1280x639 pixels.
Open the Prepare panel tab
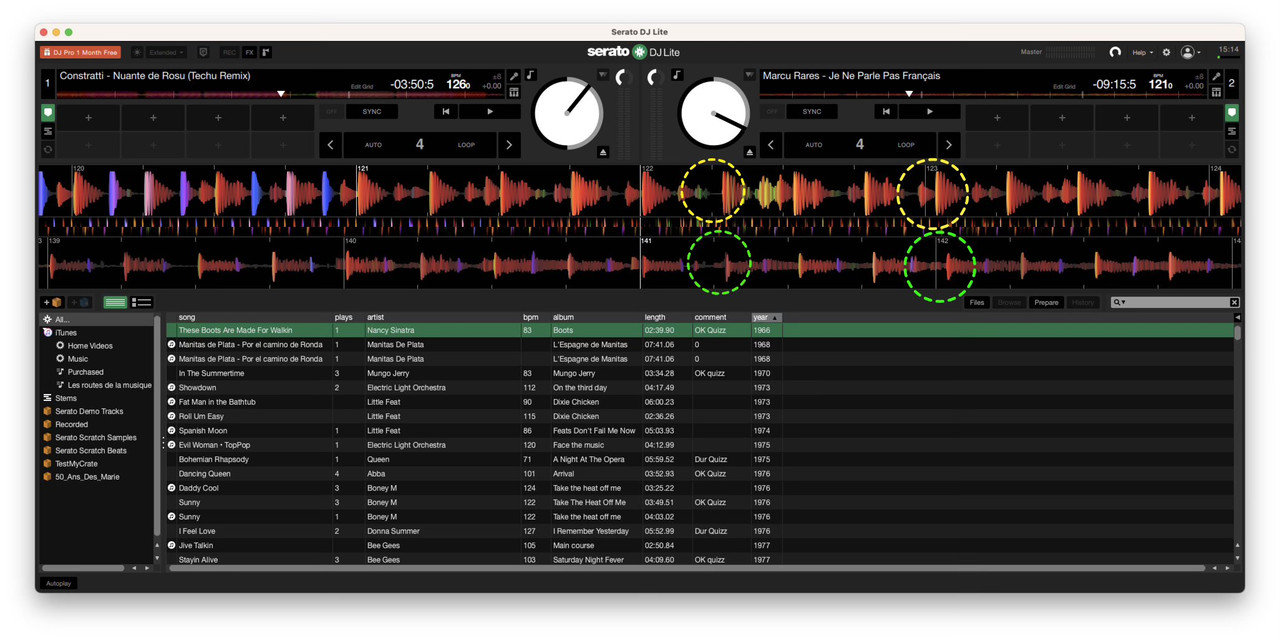pos(1046,302)
